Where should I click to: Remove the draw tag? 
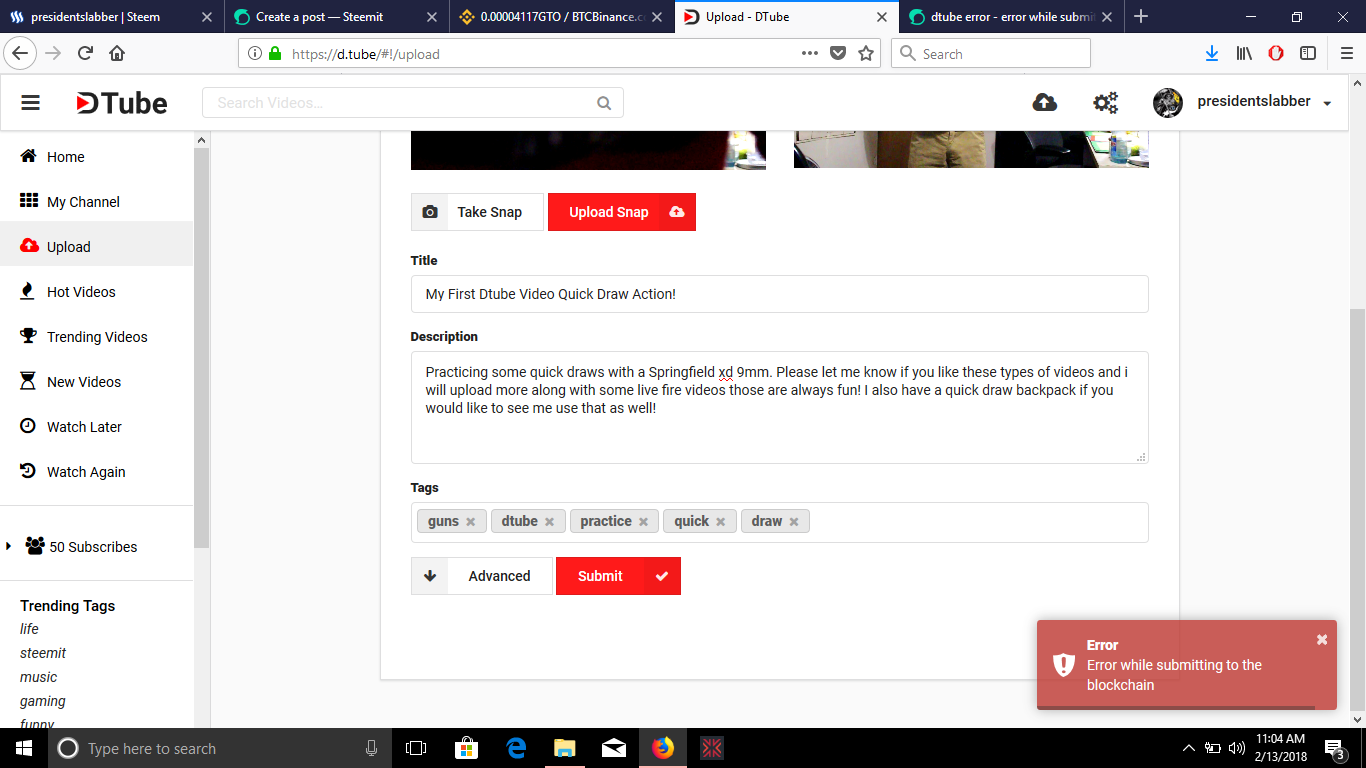click(794, 521)
